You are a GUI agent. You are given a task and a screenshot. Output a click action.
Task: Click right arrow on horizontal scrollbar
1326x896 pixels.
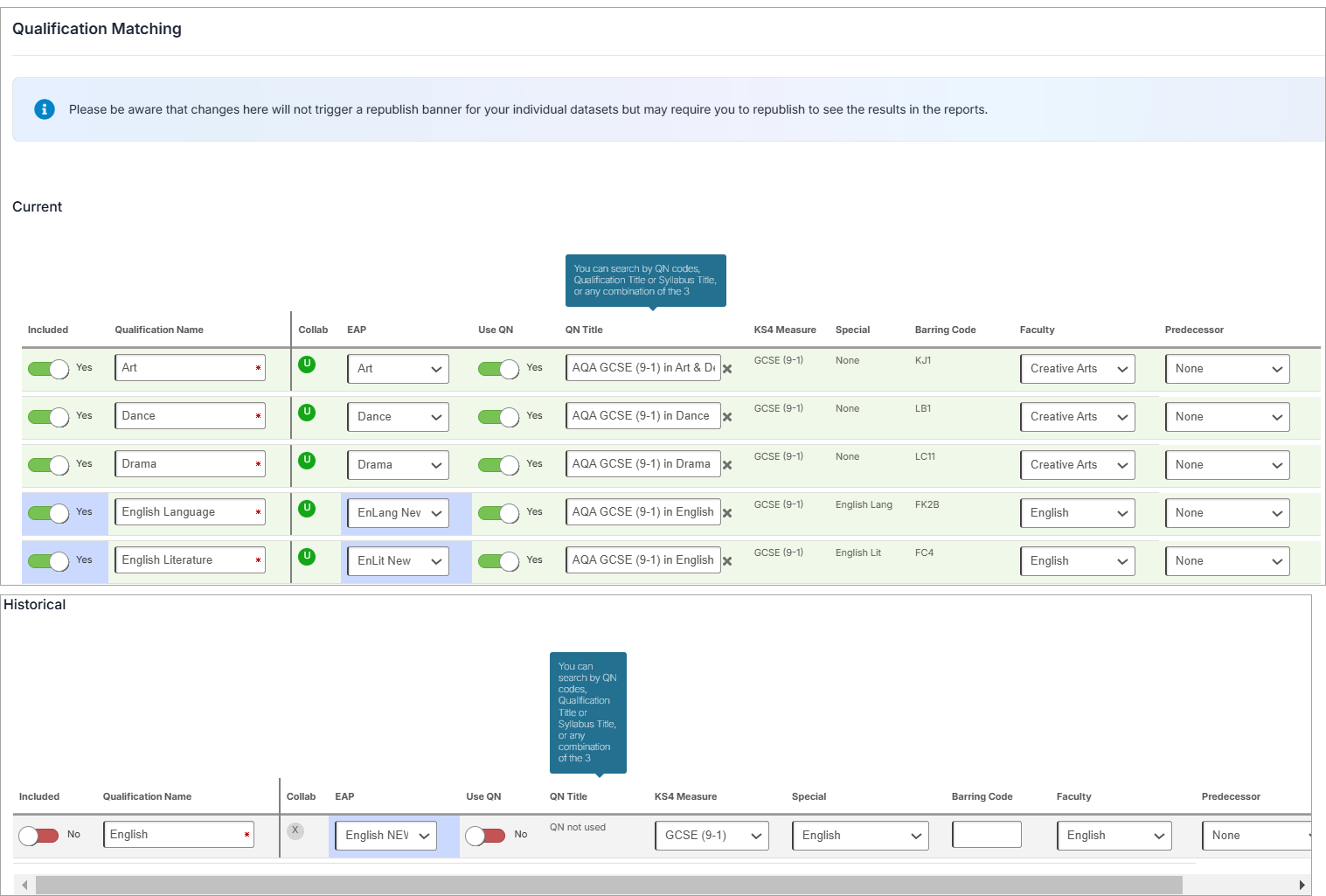click(1302, 886)
